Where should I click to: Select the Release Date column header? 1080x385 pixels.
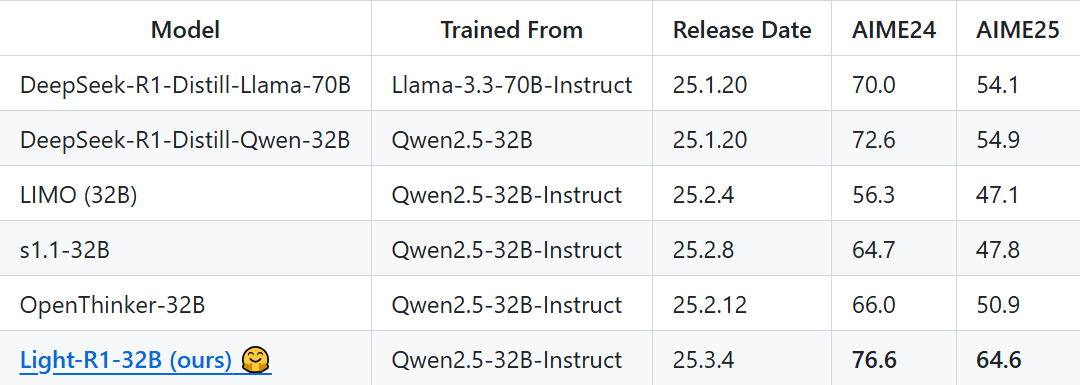click(742, 30)
